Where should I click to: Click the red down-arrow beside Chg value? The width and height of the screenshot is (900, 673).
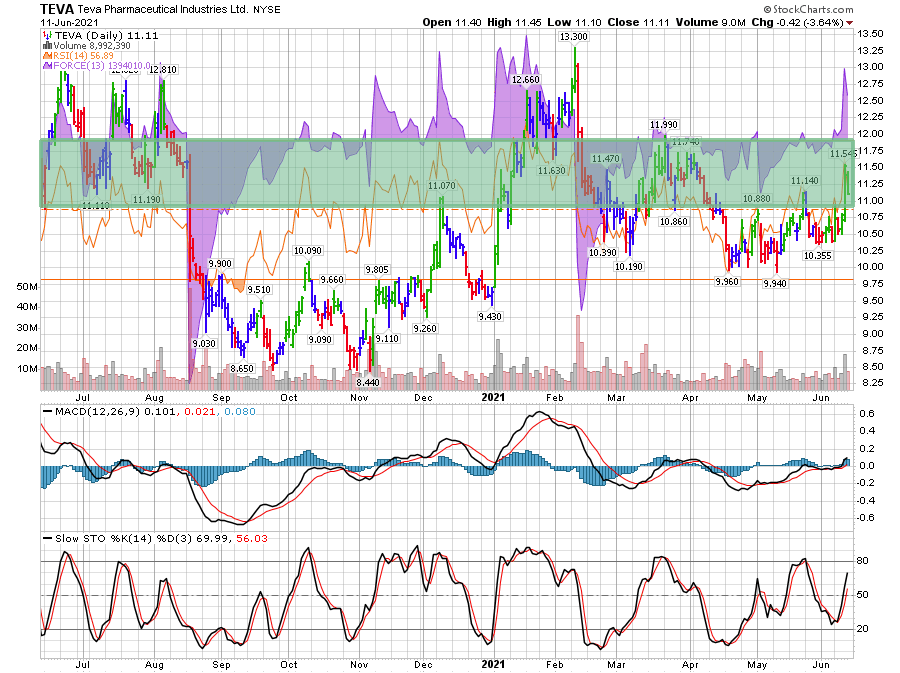point(850,21)
